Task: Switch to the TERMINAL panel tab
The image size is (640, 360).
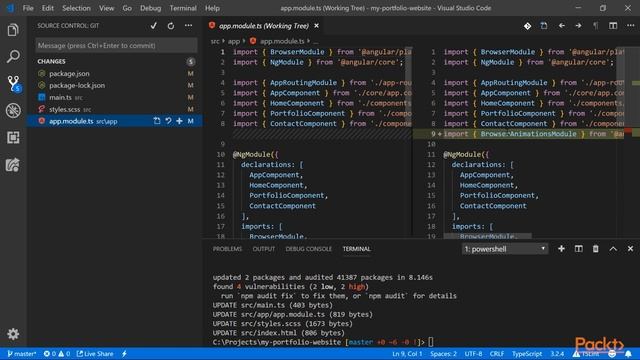Action: pos(356,249)
